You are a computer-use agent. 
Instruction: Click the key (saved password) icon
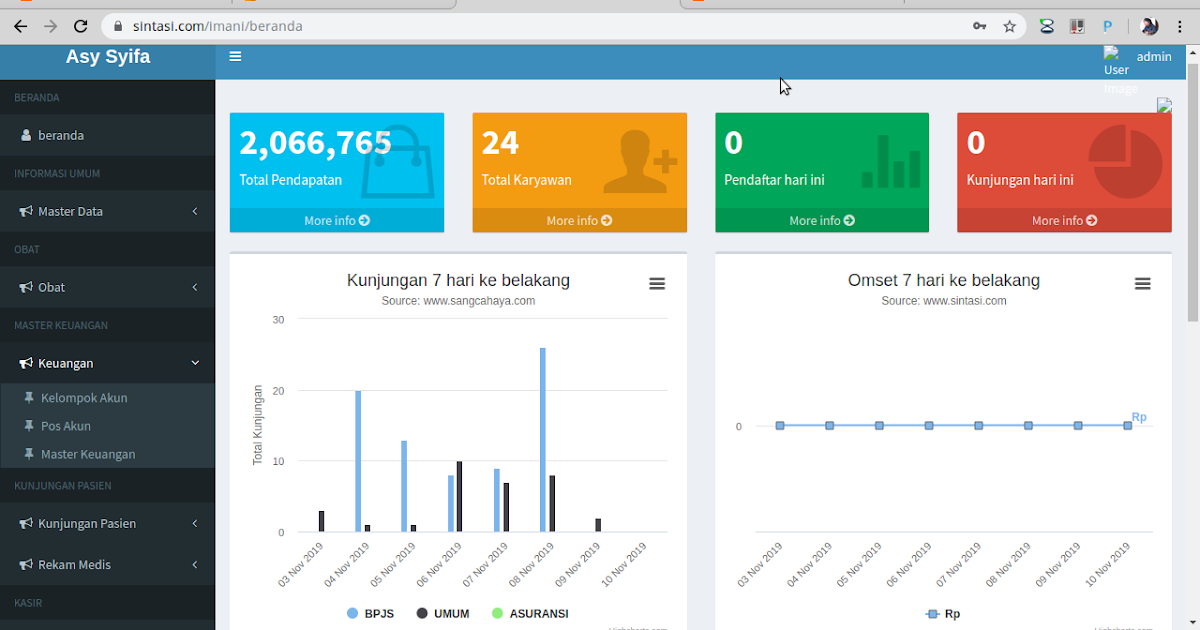(980, 26)
